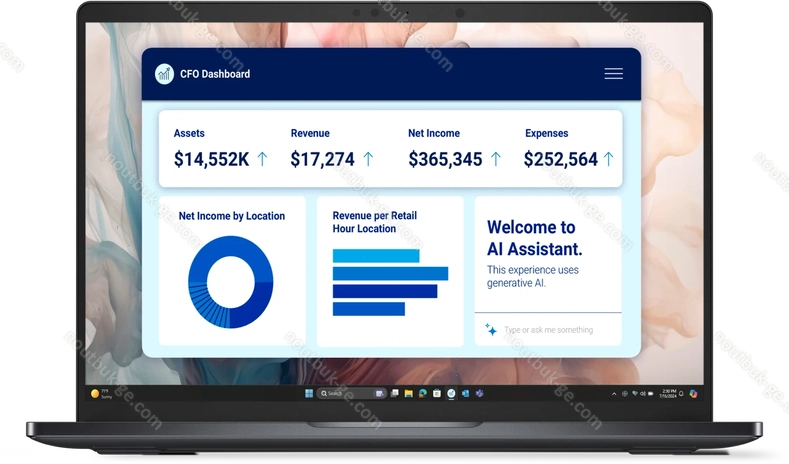Screen dimensions: 789x464
Task: Click the up arrow next to Assets value
Action: 262,158
